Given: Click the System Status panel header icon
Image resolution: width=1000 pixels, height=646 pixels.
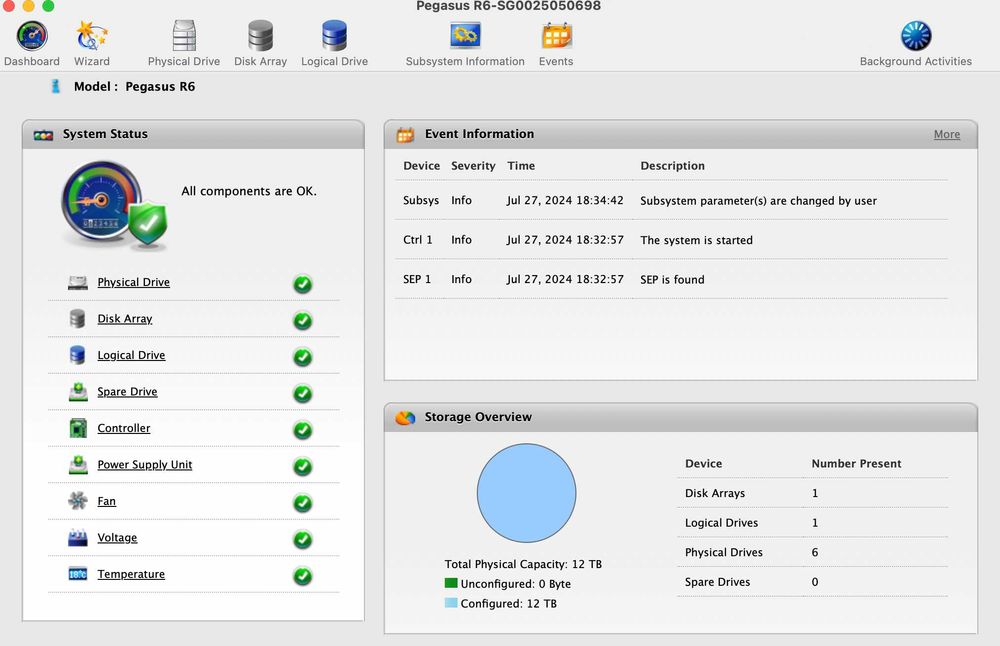Looking at the screenshot, I should [x=43, y=135].
